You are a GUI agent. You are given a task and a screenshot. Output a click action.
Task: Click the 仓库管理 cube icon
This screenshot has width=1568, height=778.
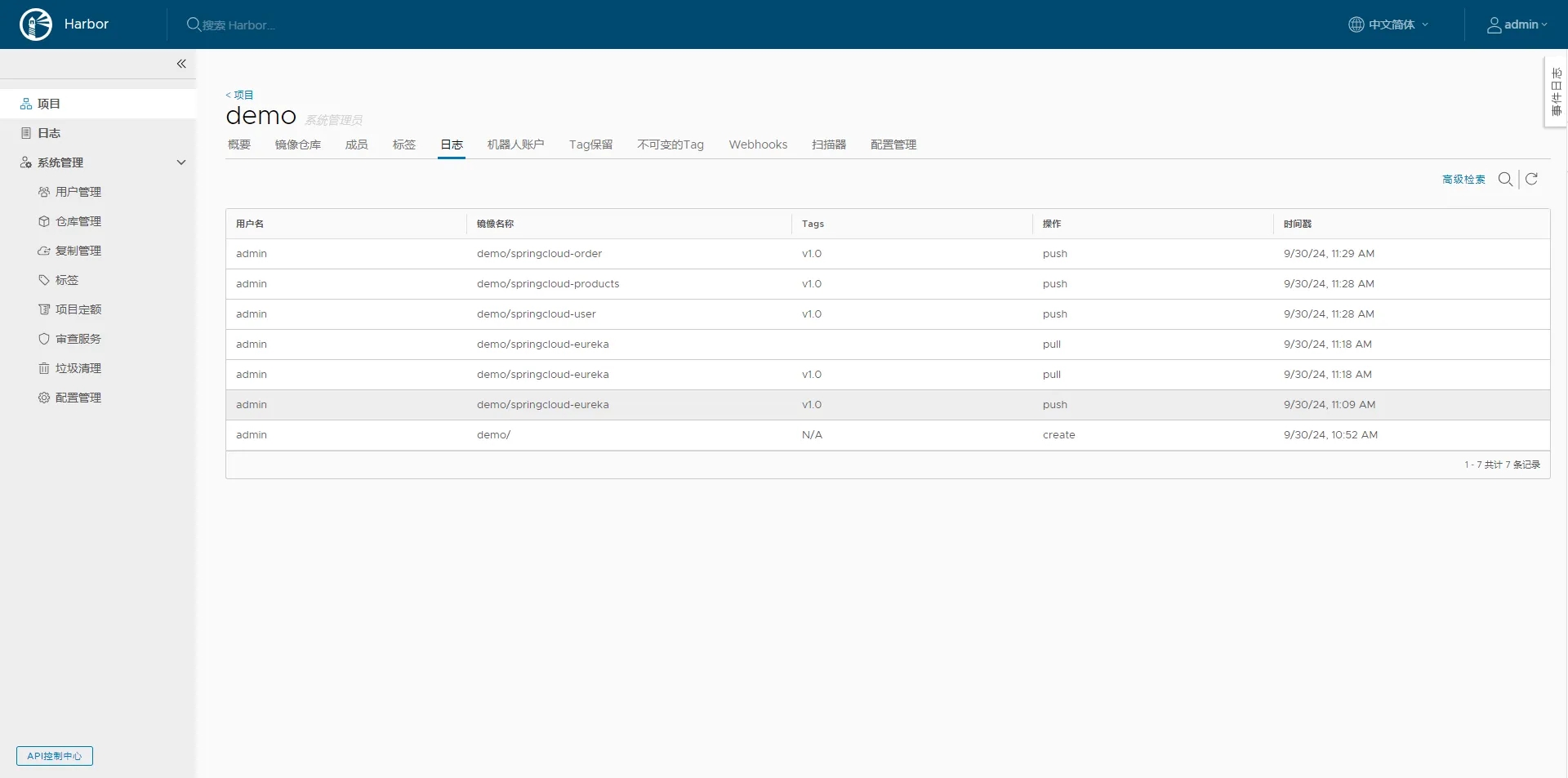(x=44, y=221)
